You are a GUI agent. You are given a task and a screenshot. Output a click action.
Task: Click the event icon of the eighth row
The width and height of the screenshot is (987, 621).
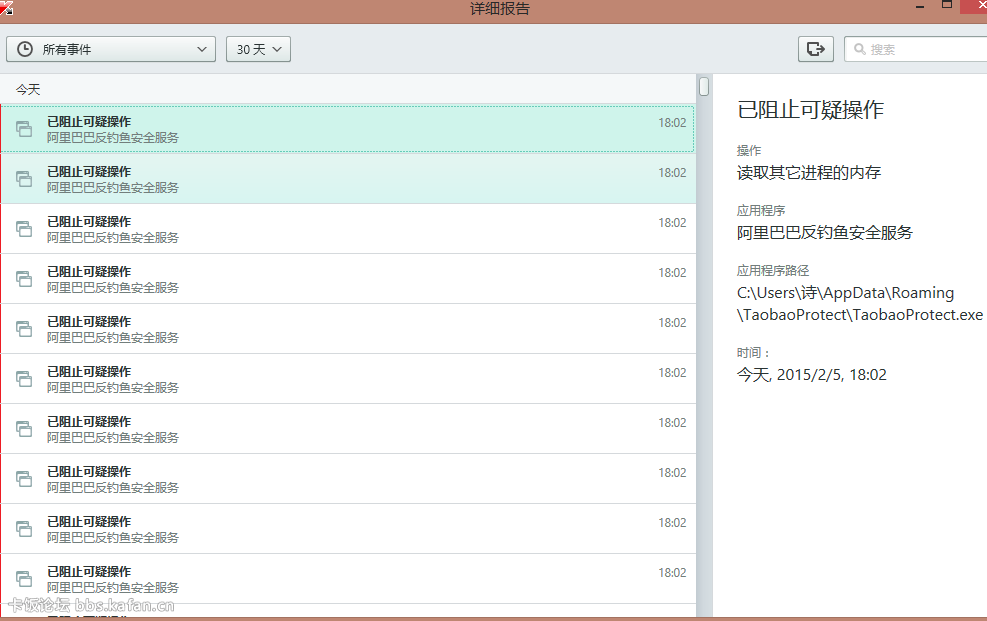[24, 479]
